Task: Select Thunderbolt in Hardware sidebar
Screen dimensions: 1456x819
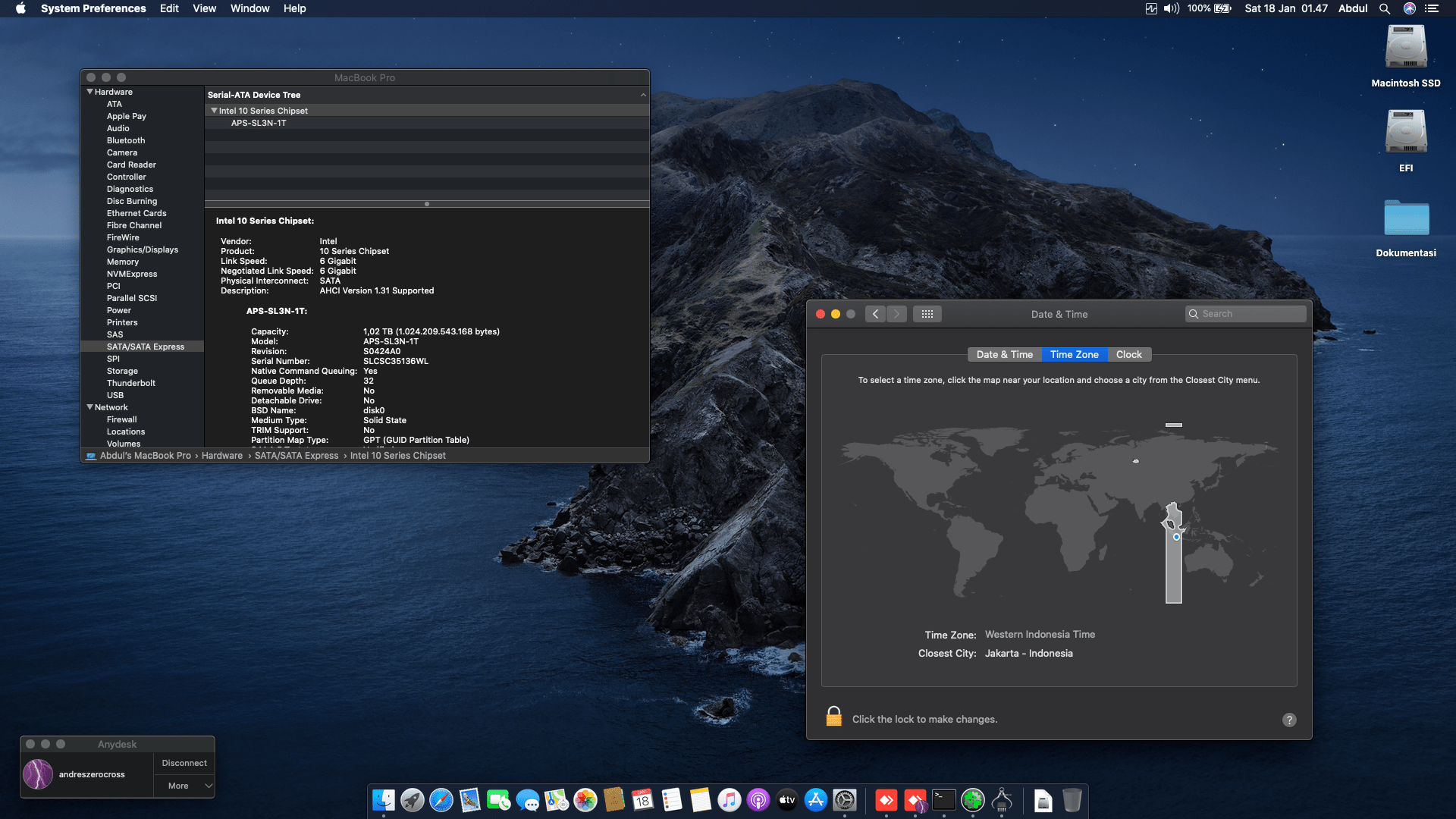Action: 131,383
